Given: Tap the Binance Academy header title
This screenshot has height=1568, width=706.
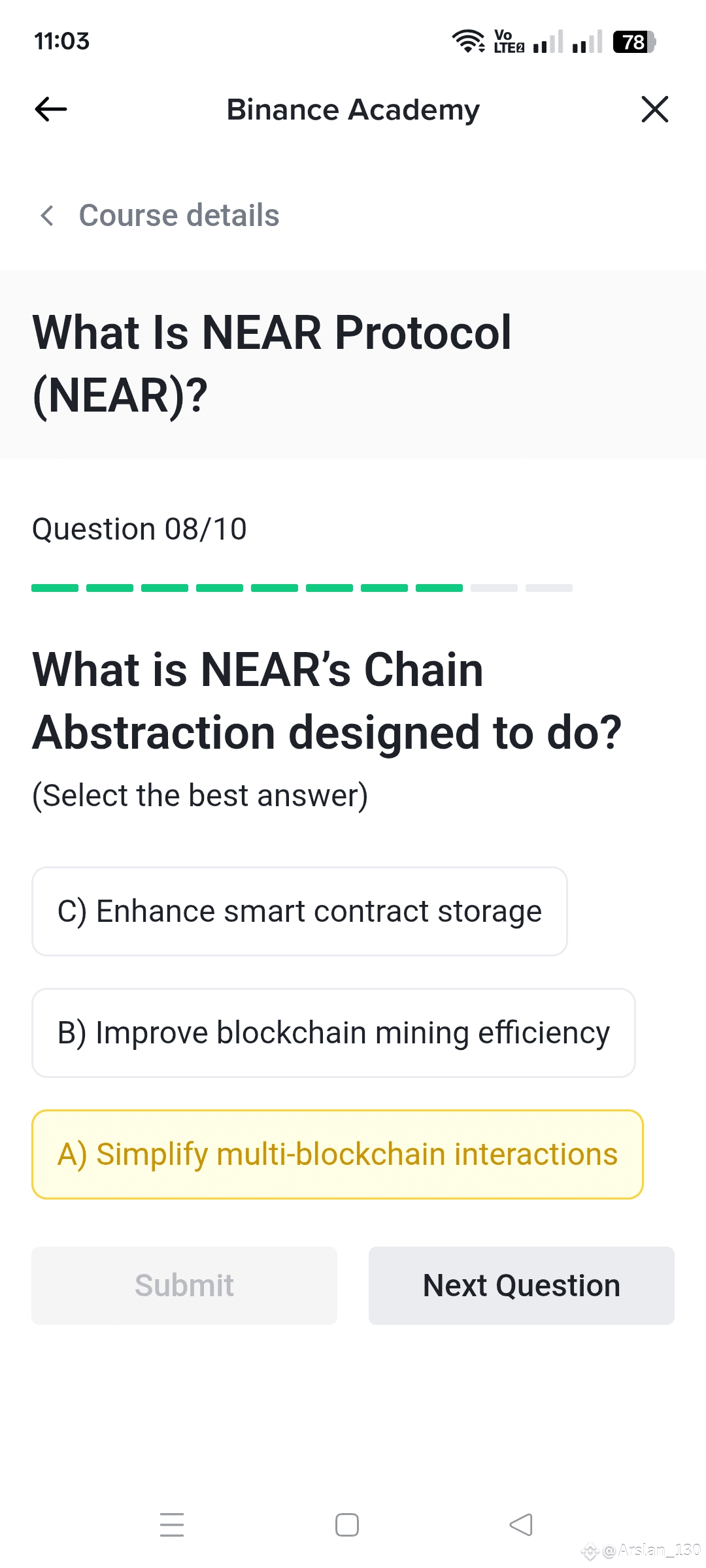Looking at the screenshot, I should click(353, 110).
